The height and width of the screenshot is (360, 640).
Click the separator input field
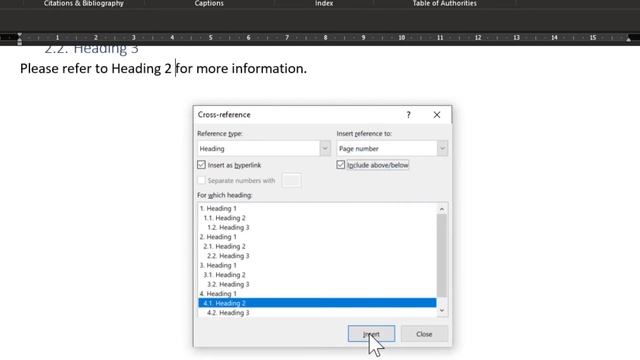[291, 180]
